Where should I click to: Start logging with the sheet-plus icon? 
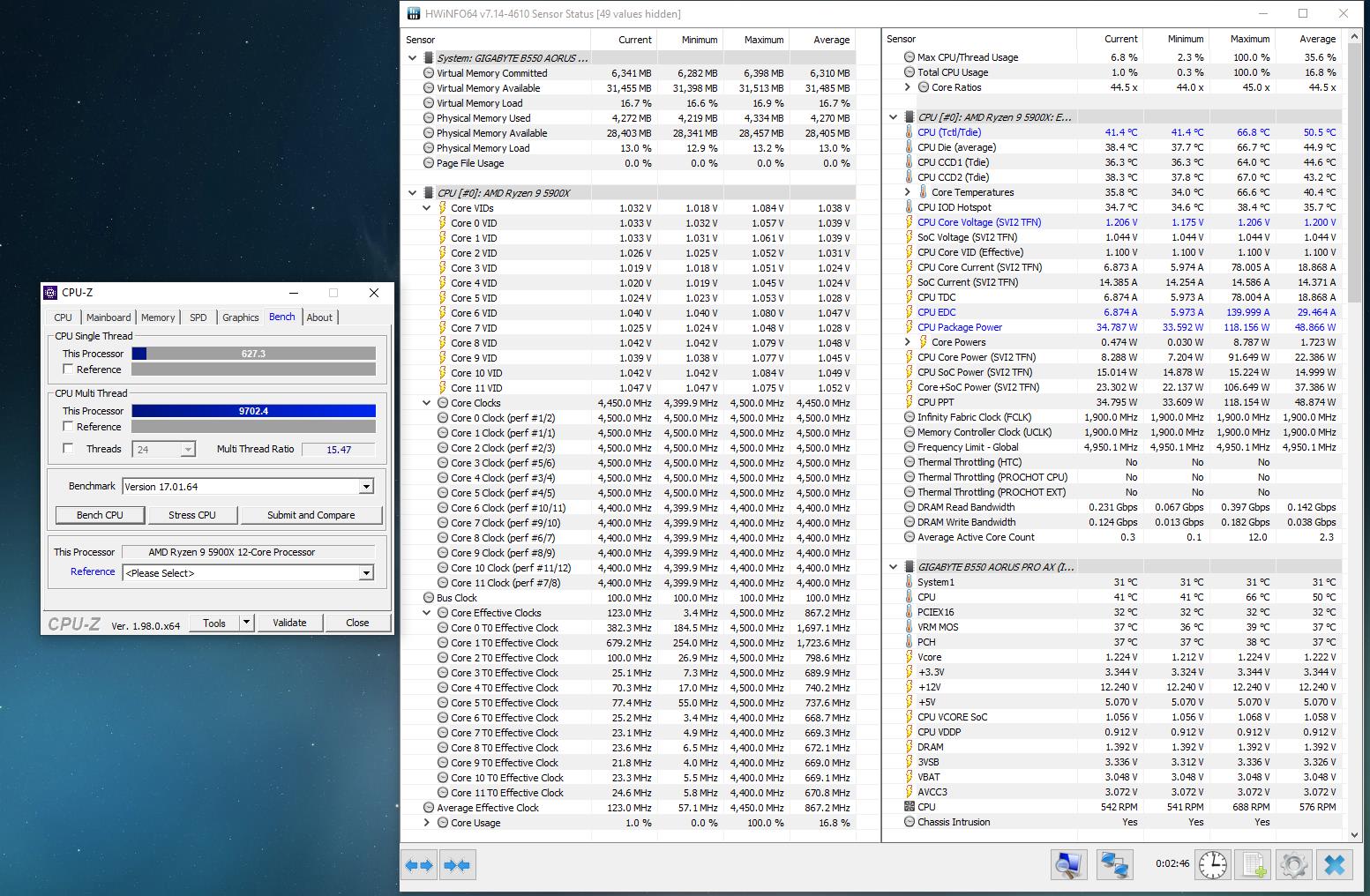tap(1254, 865)
